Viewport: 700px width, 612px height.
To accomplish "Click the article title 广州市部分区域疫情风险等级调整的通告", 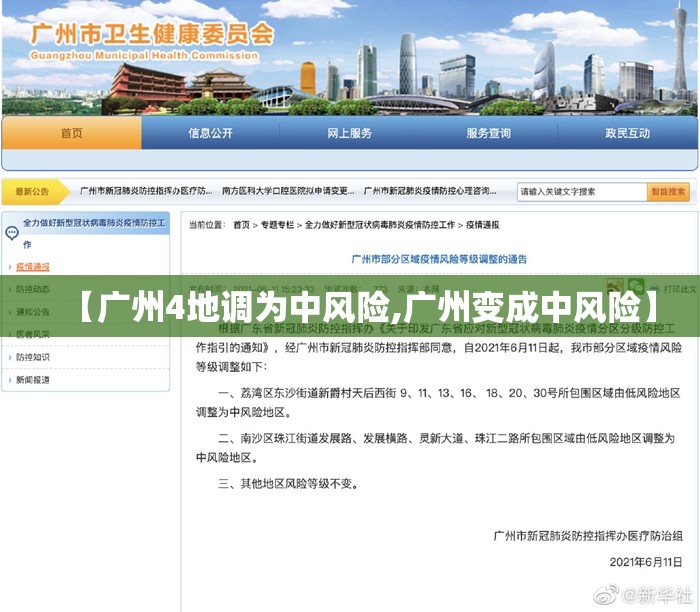I will pyautogui.click(x=439, y=259).
